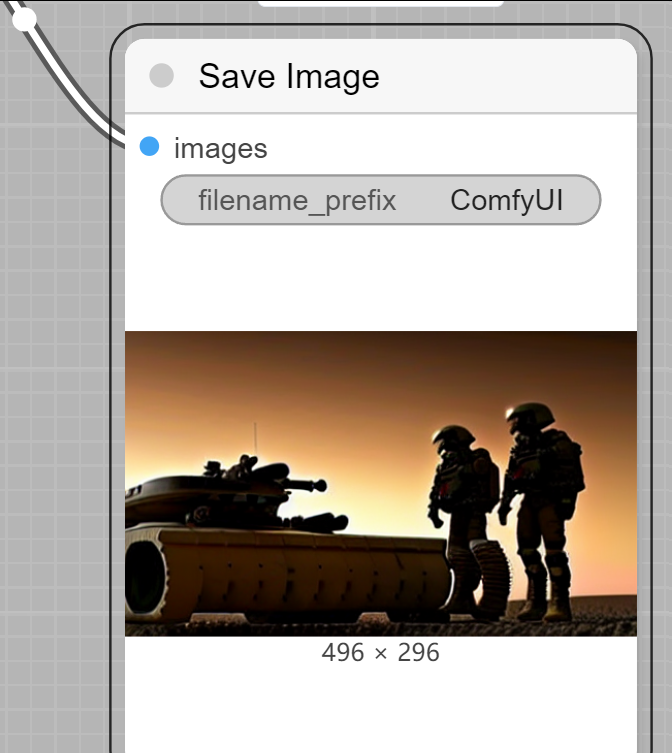Click the ComfyUI value text
672x753 pixels.
(x=506, y=200)
